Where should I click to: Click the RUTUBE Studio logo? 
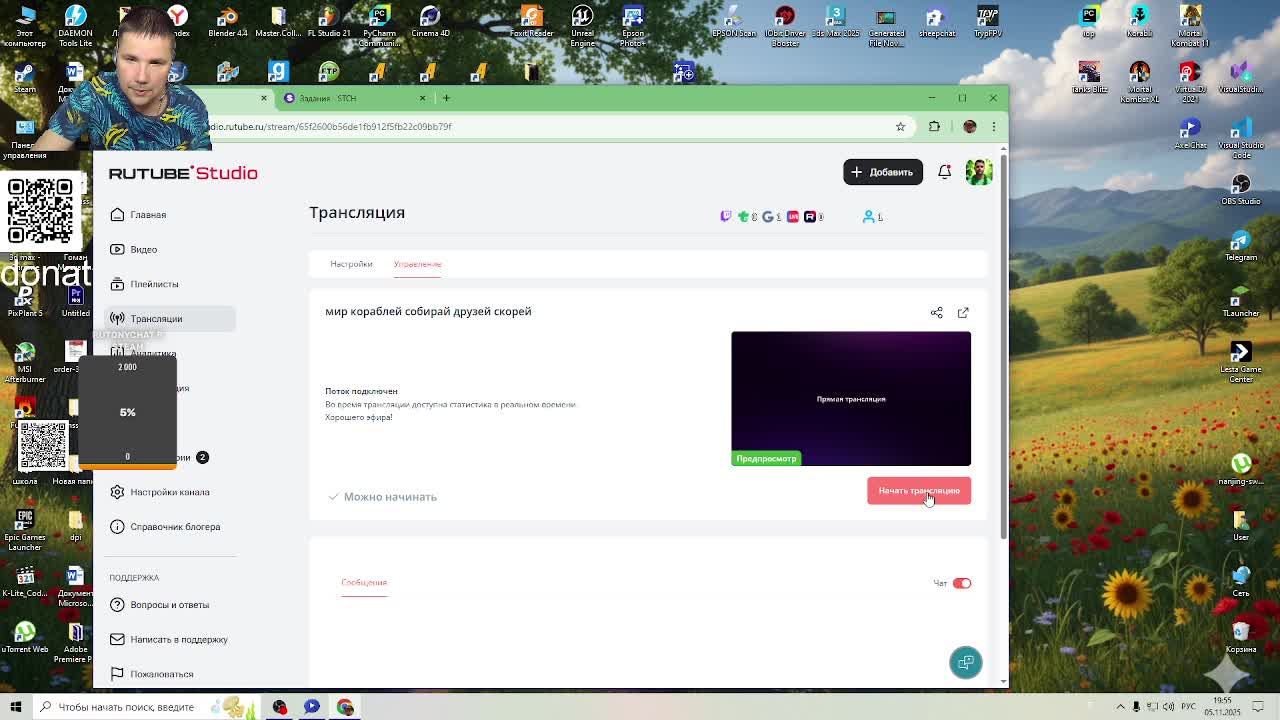click(x=183, y=173)
